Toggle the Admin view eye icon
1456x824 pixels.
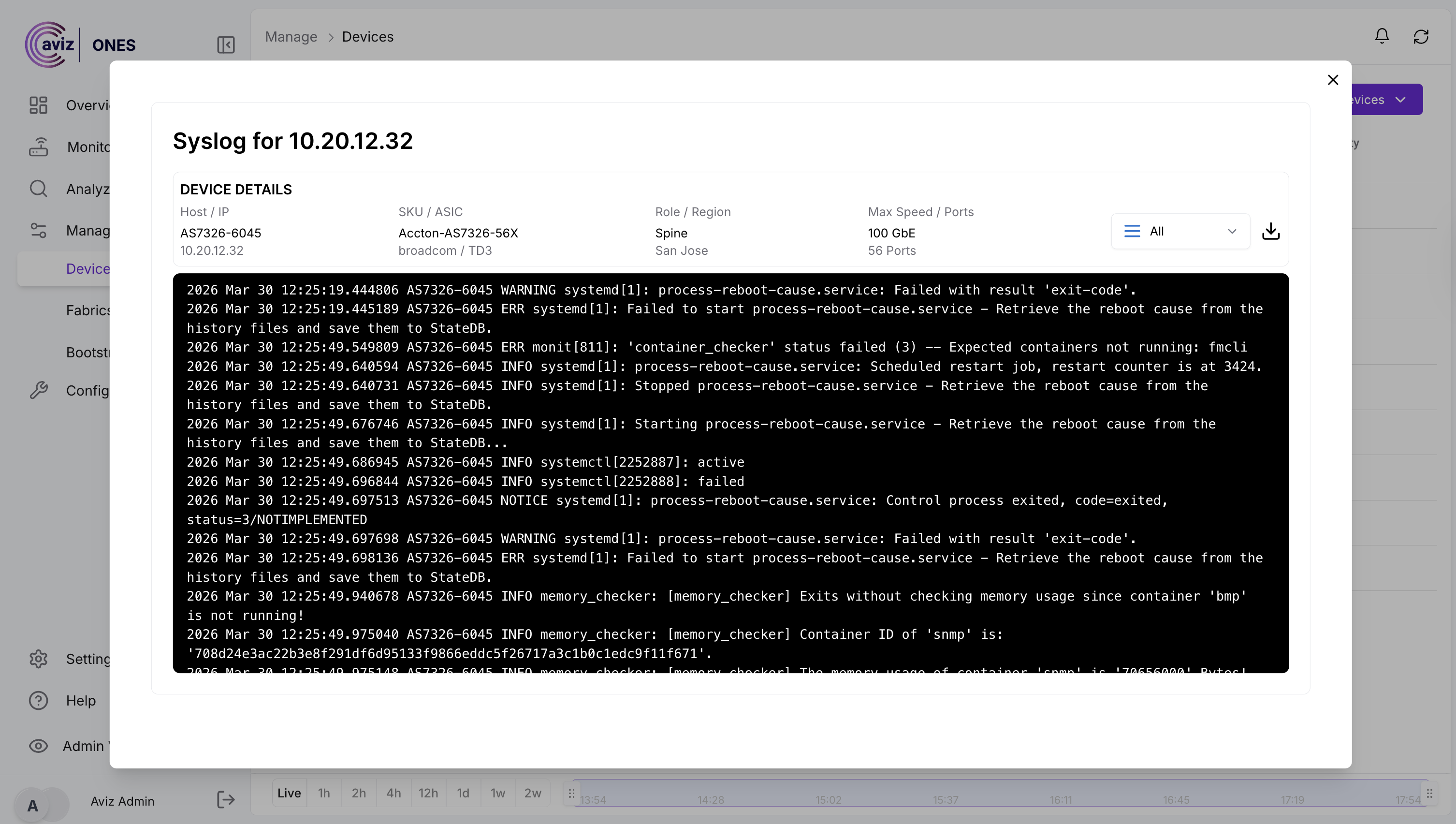coord(39,746)
